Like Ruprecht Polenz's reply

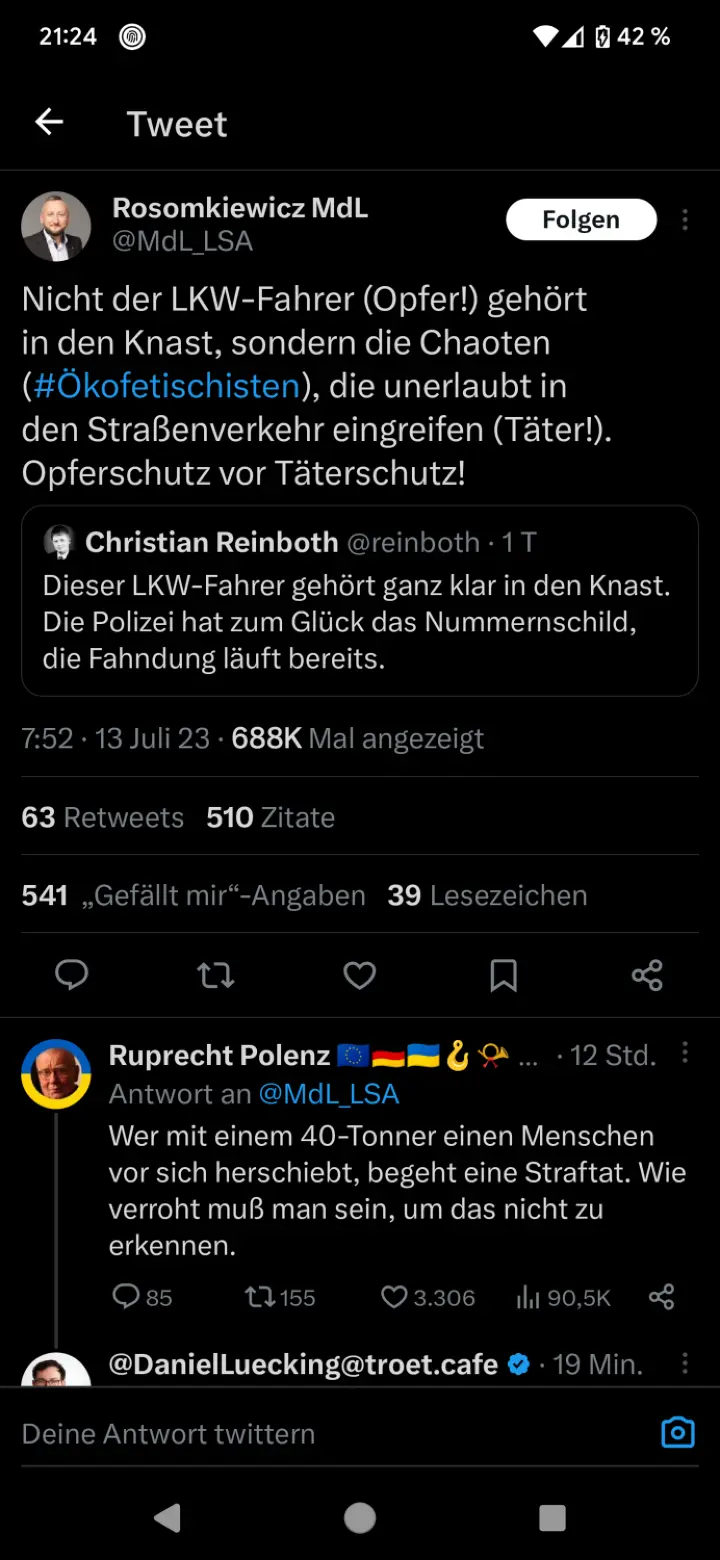395,1297
